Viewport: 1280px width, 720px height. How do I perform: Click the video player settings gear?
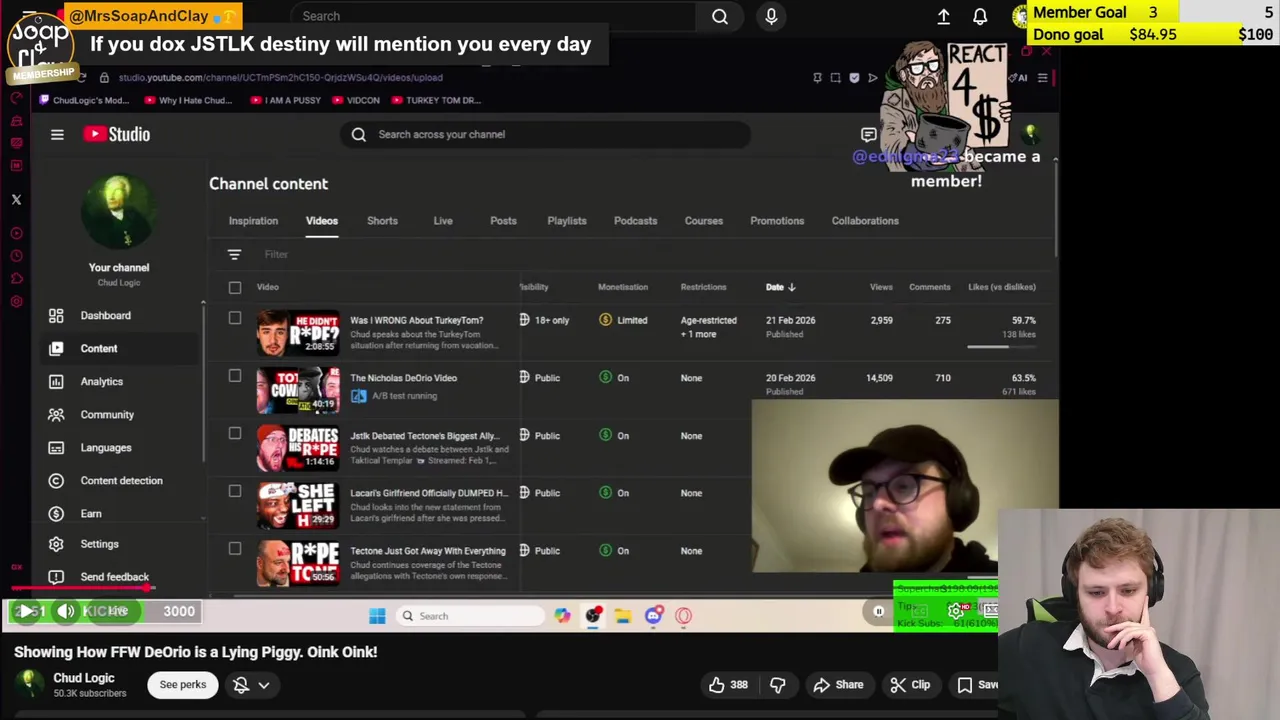(x=955, y=611)
